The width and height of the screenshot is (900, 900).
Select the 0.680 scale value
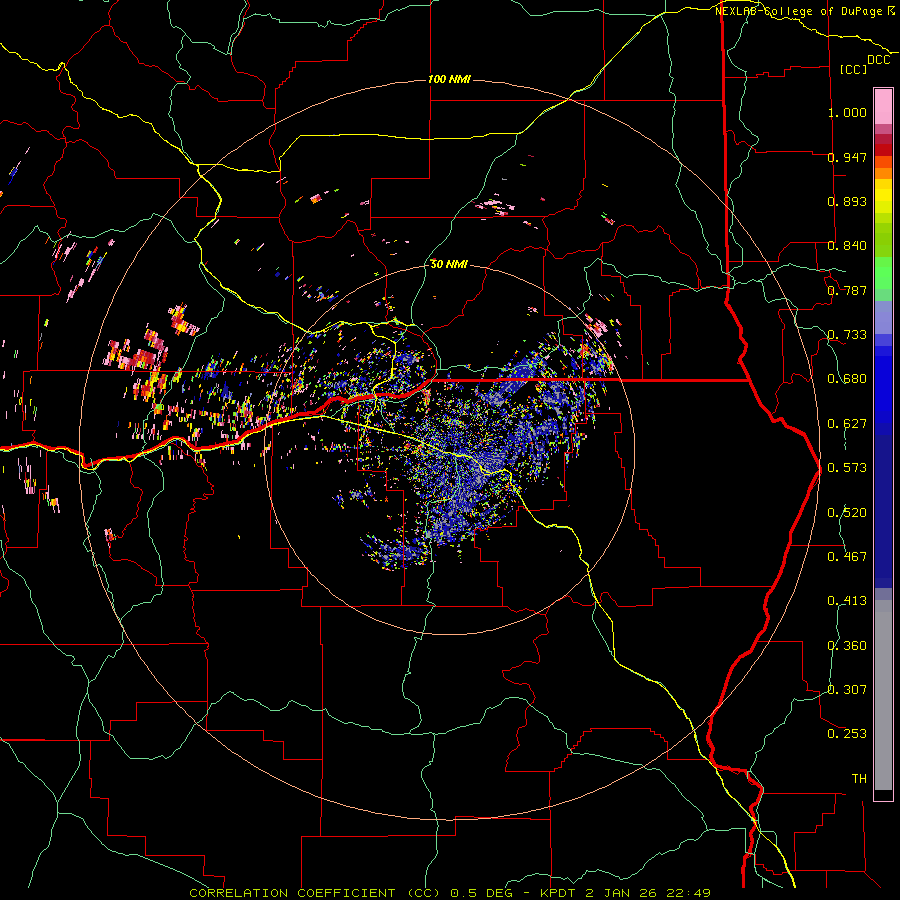click(x=847, y=379)
